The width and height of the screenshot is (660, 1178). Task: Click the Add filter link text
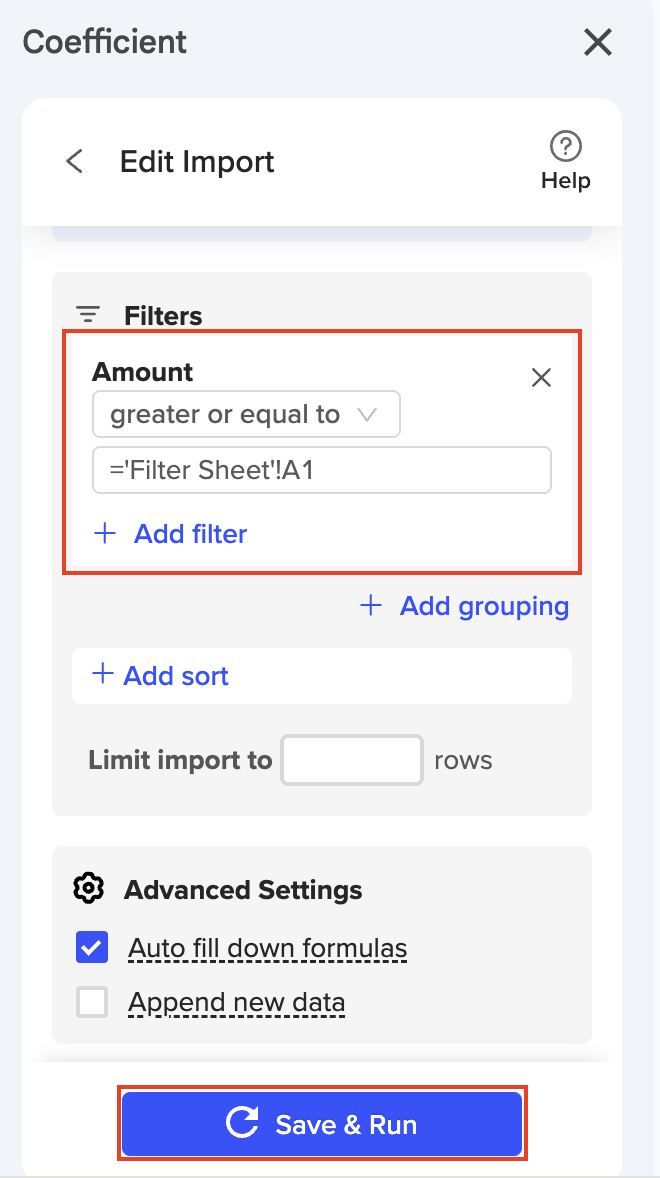(x=190, y=534)
